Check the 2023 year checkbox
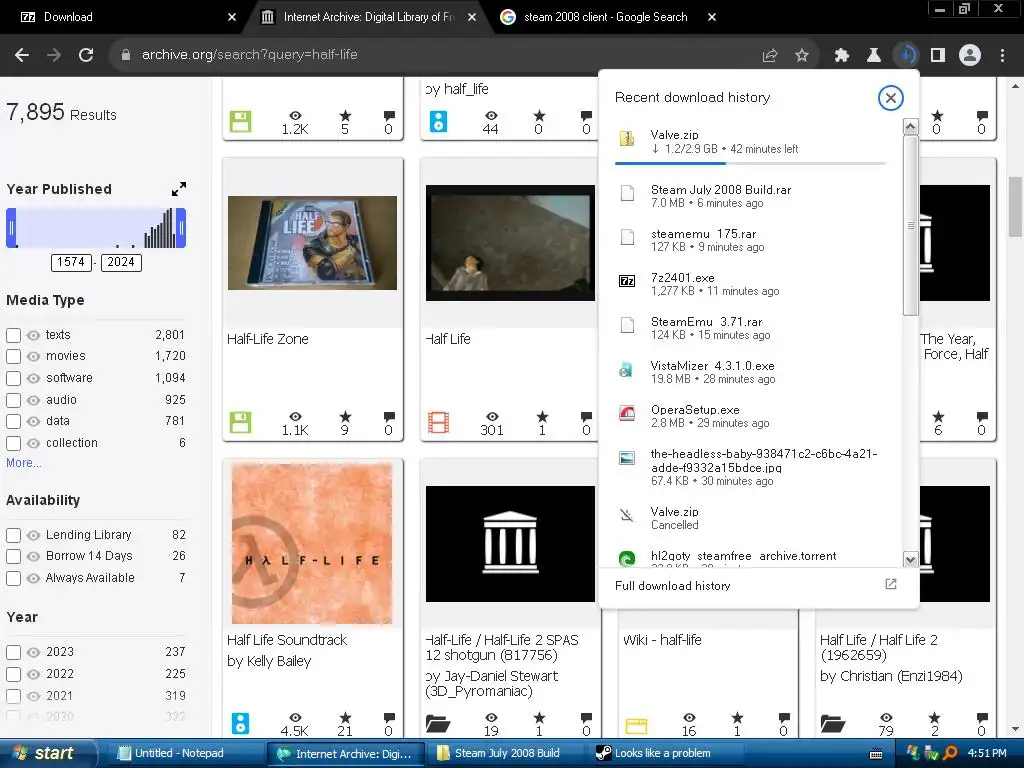Image resolution: width=1024 pixels, height=768 pixels. 13,652
